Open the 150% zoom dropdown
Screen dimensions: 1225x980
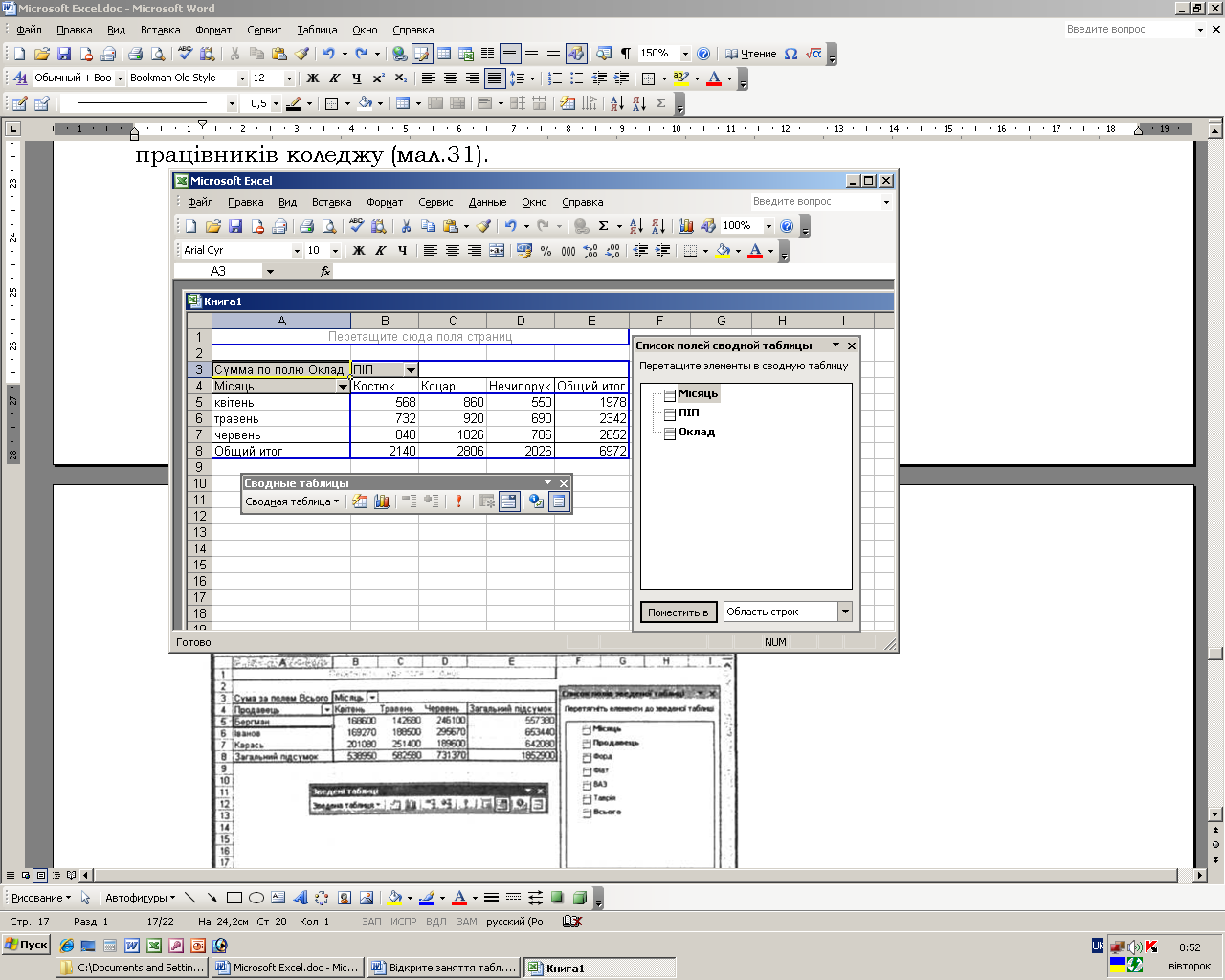[684, 54]
